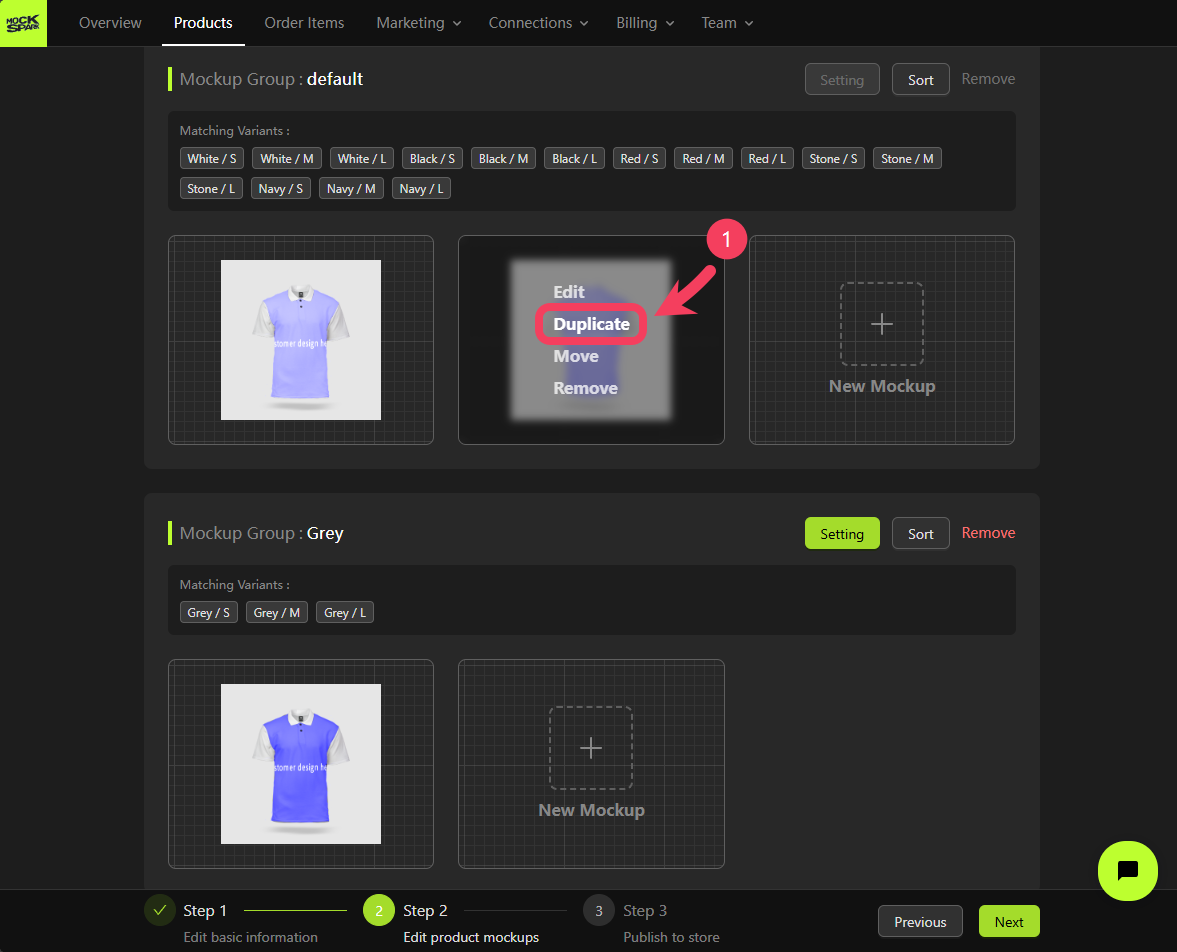Viewport: 1177px width, 952px height.
Task: Expand the Billing dropdown menu
Action: (645, 23)
